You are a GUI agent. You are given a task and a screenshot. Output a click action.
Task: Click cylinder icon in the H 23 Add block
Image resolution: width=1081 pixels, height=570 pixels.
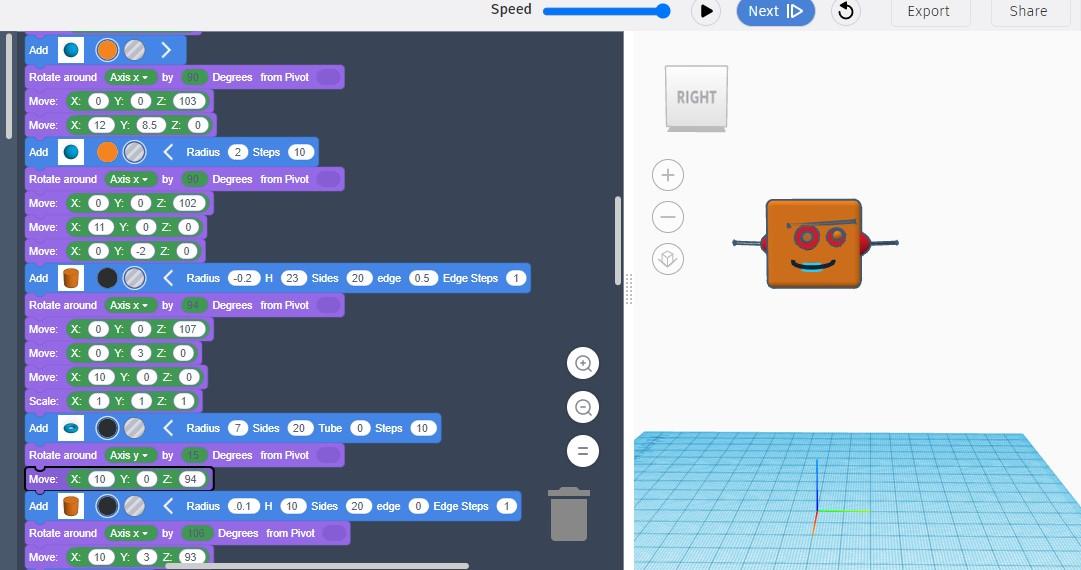71,278
